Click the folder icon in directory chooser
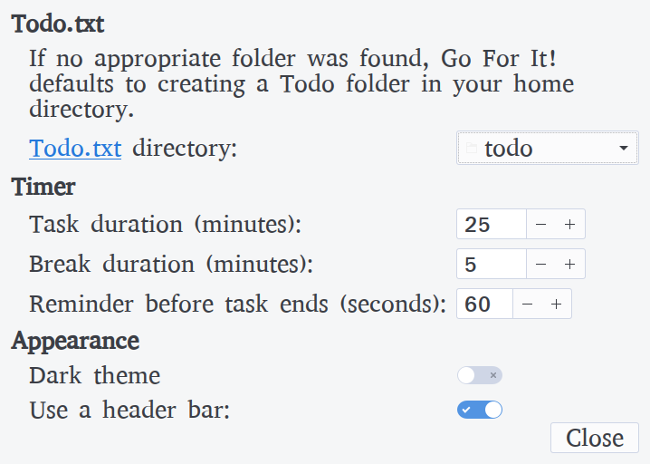 [472, 149]
